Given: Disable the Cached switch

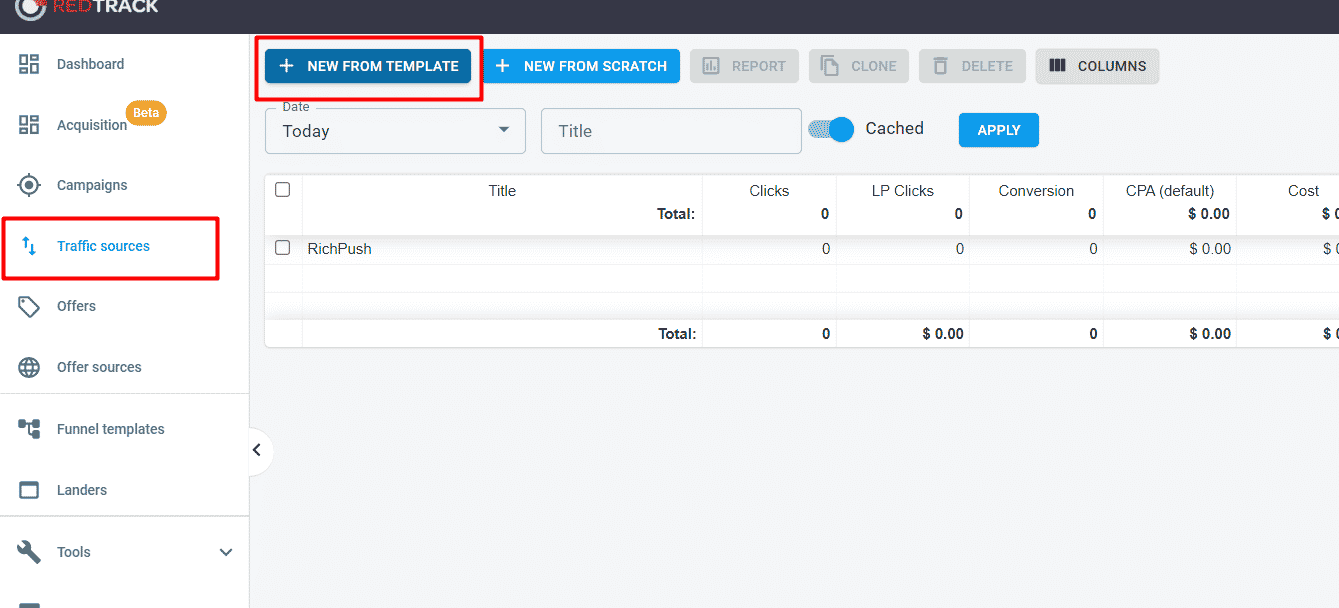Looking at the screenshot, I should [830, 129].
